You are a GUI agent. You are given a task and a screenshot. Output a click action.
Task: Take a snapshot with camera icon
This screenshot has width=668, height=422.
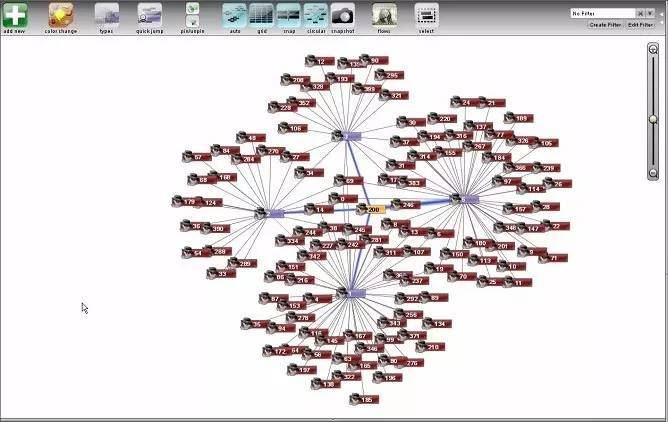(342, 14)
